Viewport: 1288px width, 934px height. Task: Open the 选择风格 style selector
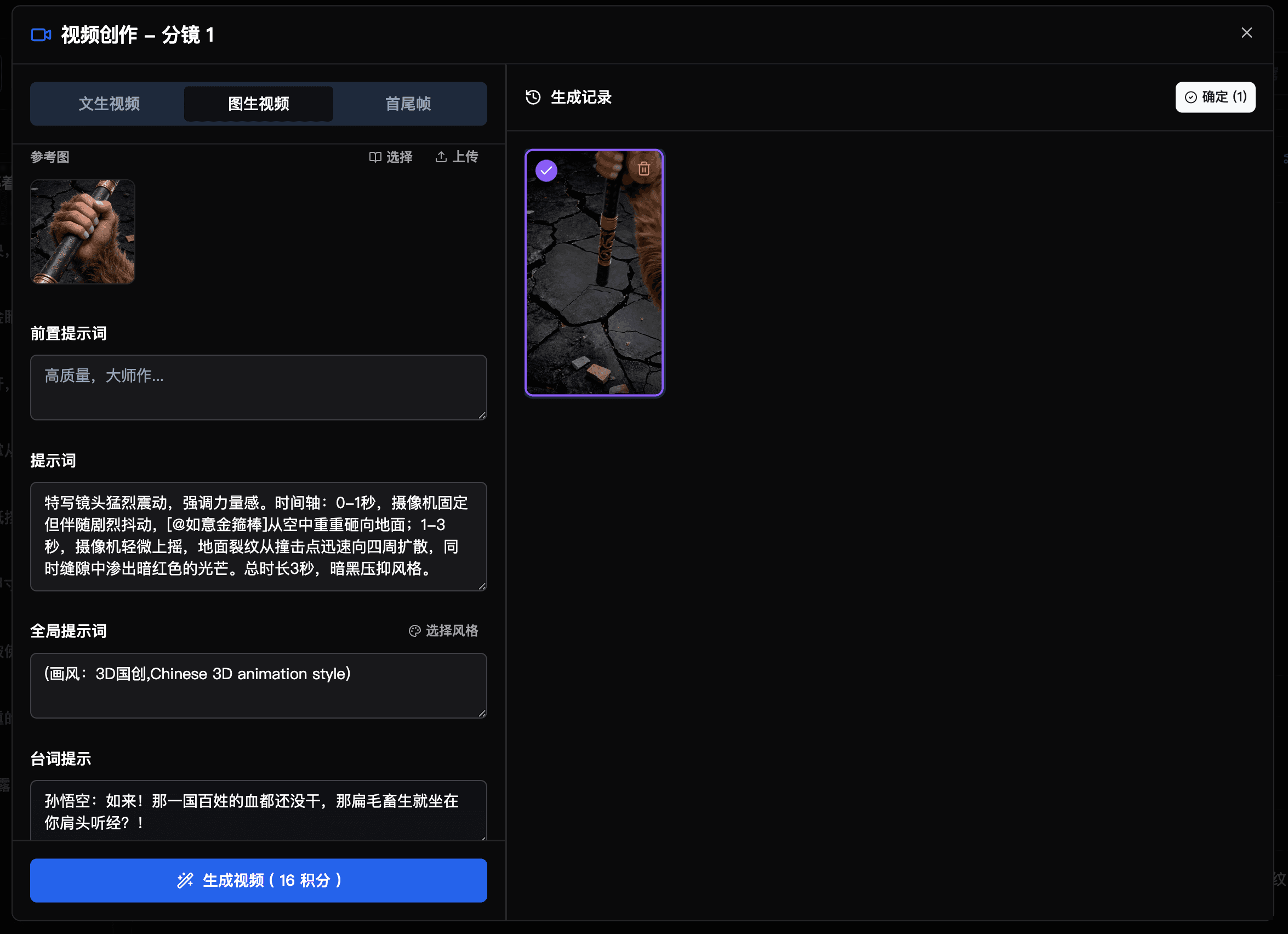[451, 631]
